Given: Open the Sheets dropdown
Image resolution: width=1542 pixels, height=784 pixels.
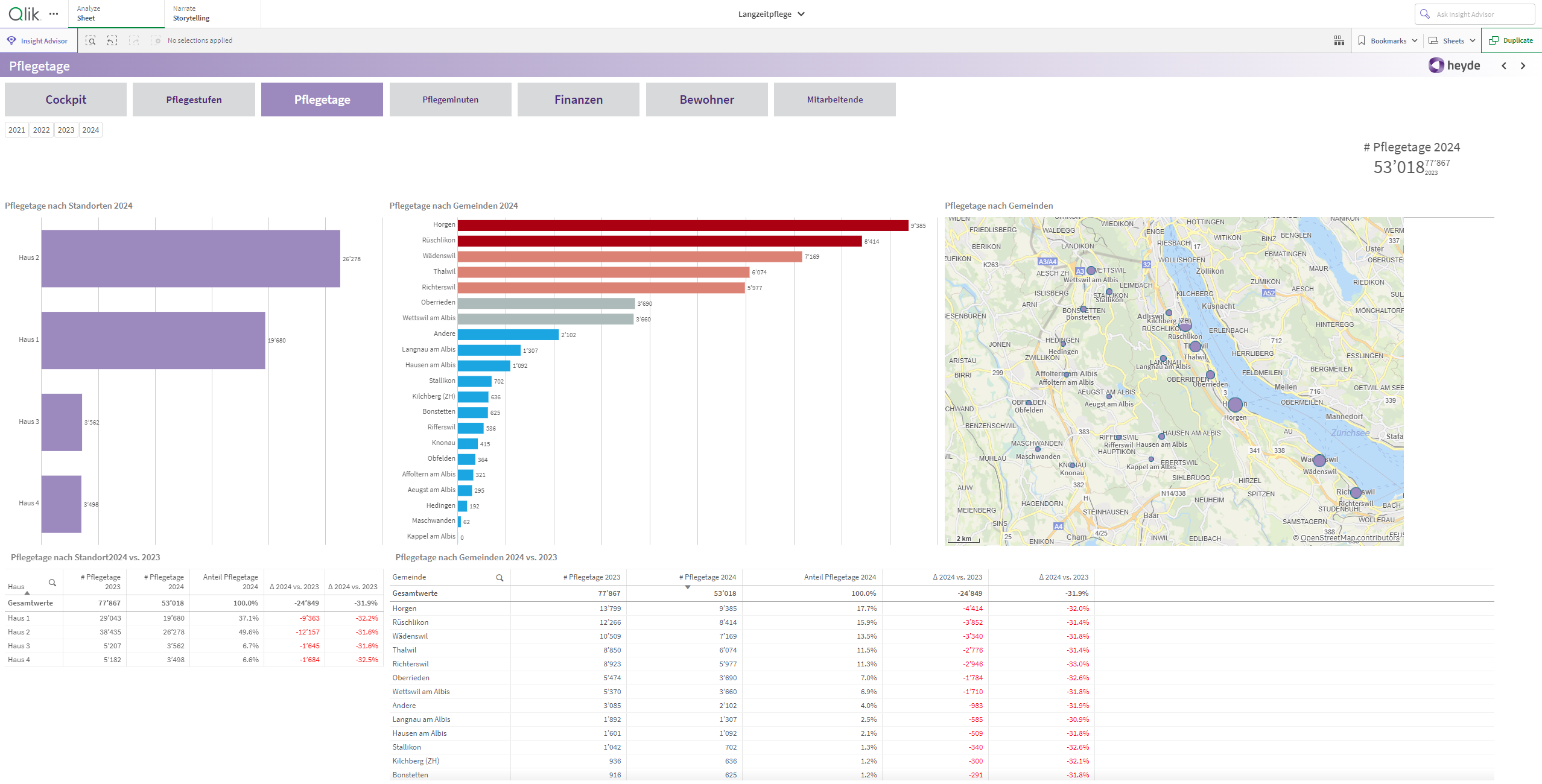Looking at the screenshot, I should click(x=1452, y=40).
